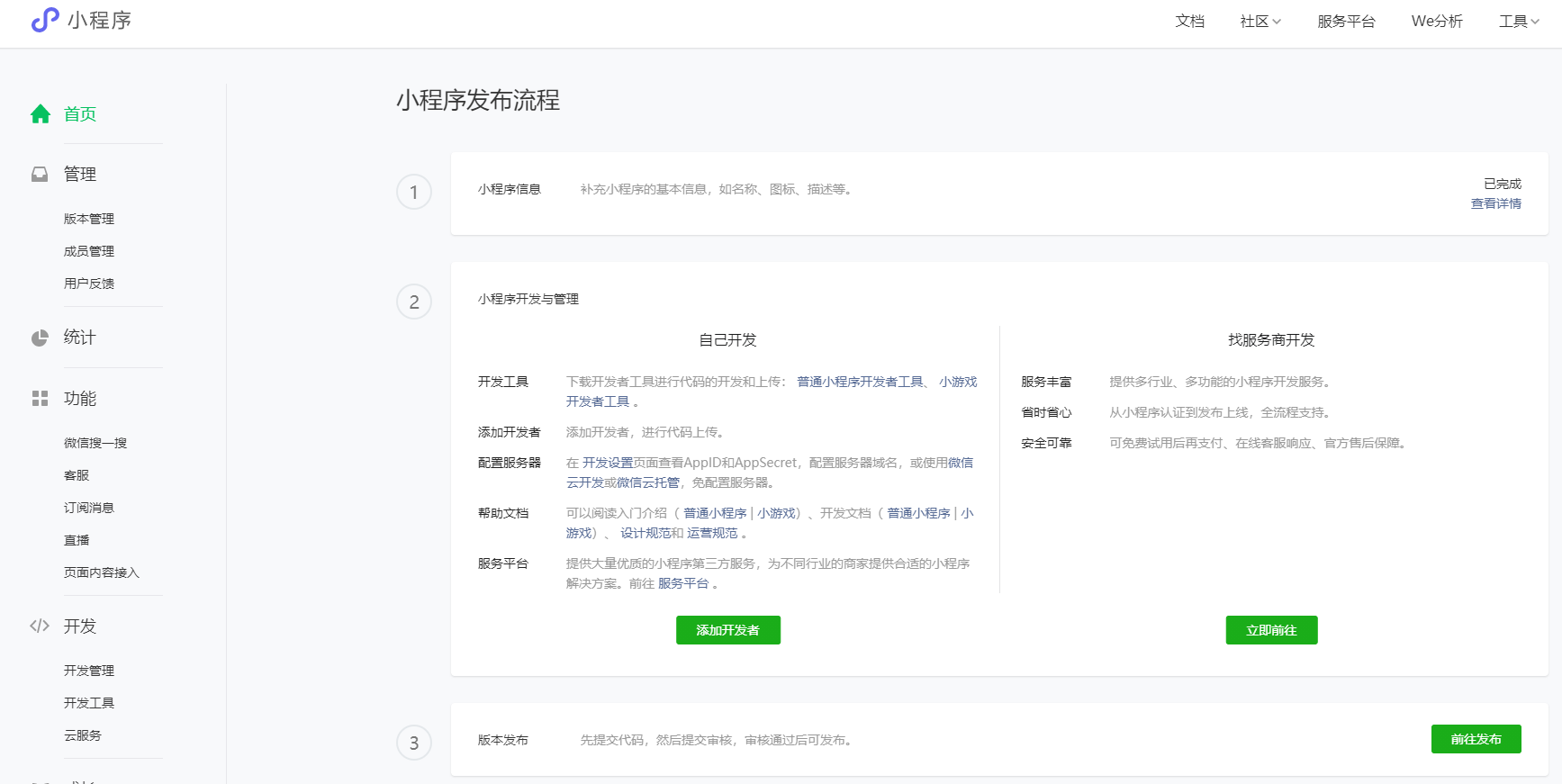Open the 开发设置 link in 配置服务器 row

click(x=608, y=463)
